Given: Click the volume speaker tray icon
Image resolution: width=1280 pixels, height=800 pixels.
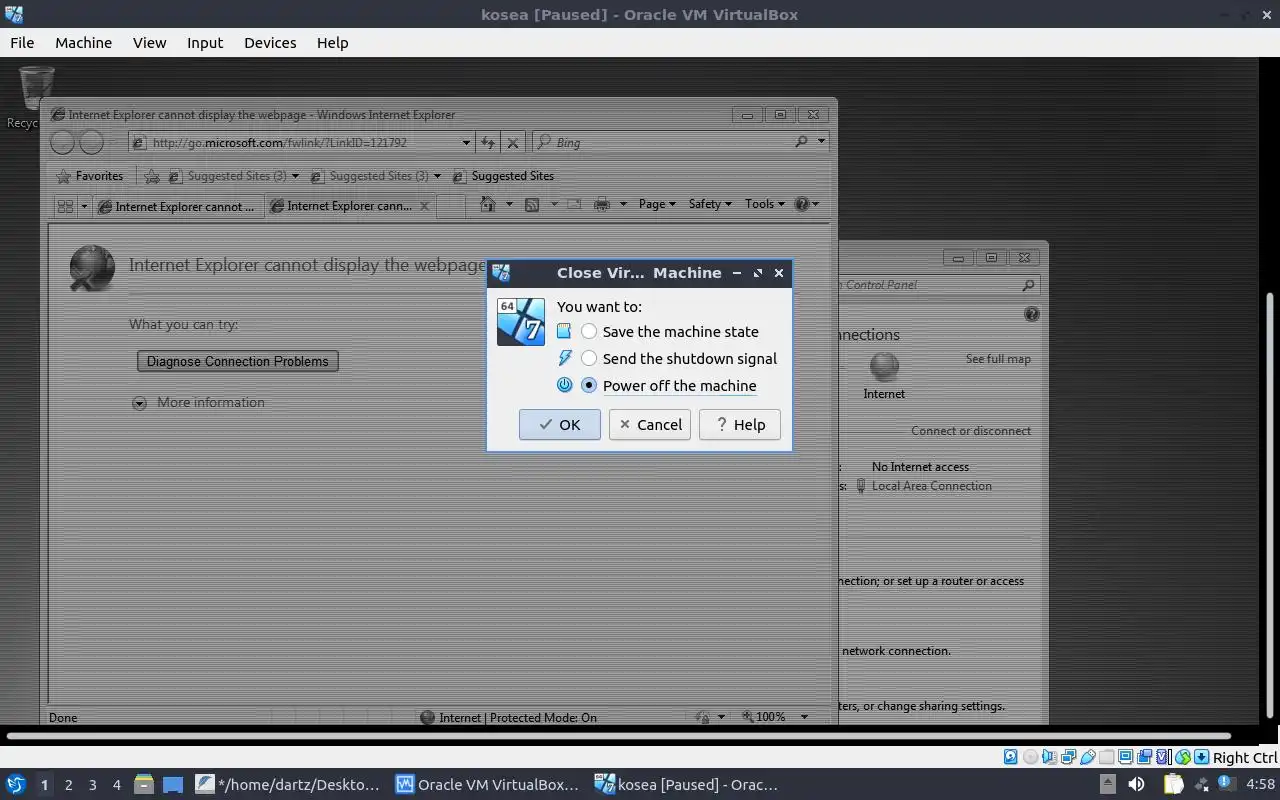Looking at the screenshot, I should click(x=1136, y=784).
